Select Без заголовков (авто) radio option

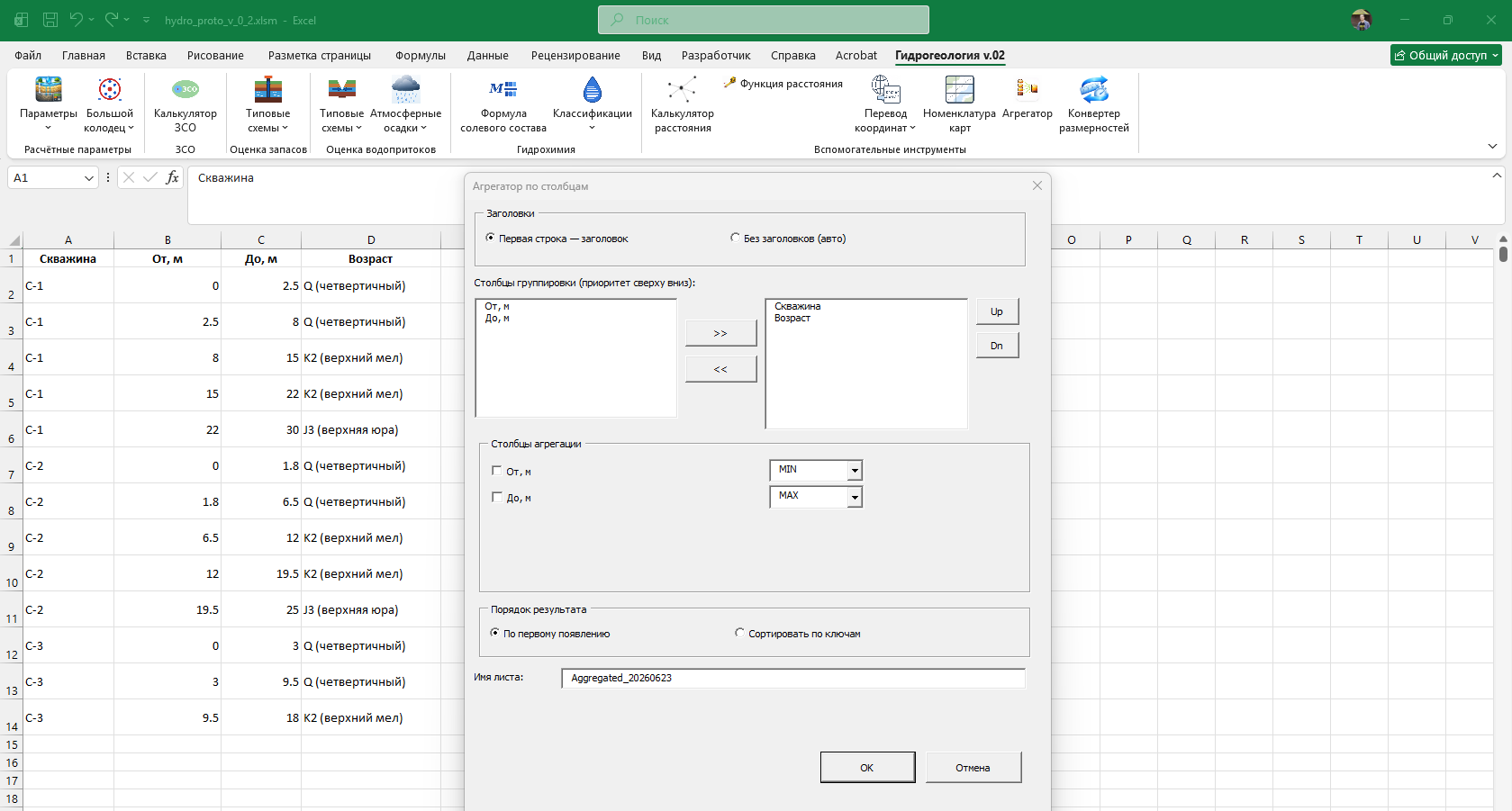point(736,238)
